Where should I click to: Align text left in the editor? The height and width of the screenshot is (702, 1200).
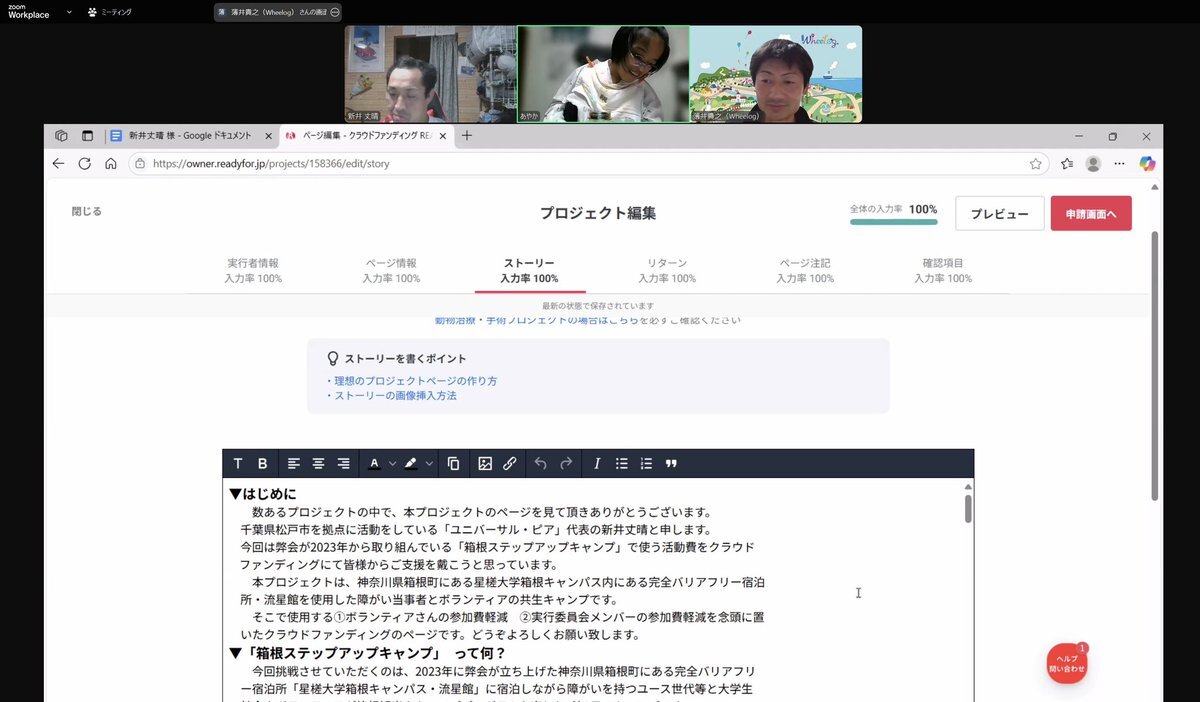(294, 463)
